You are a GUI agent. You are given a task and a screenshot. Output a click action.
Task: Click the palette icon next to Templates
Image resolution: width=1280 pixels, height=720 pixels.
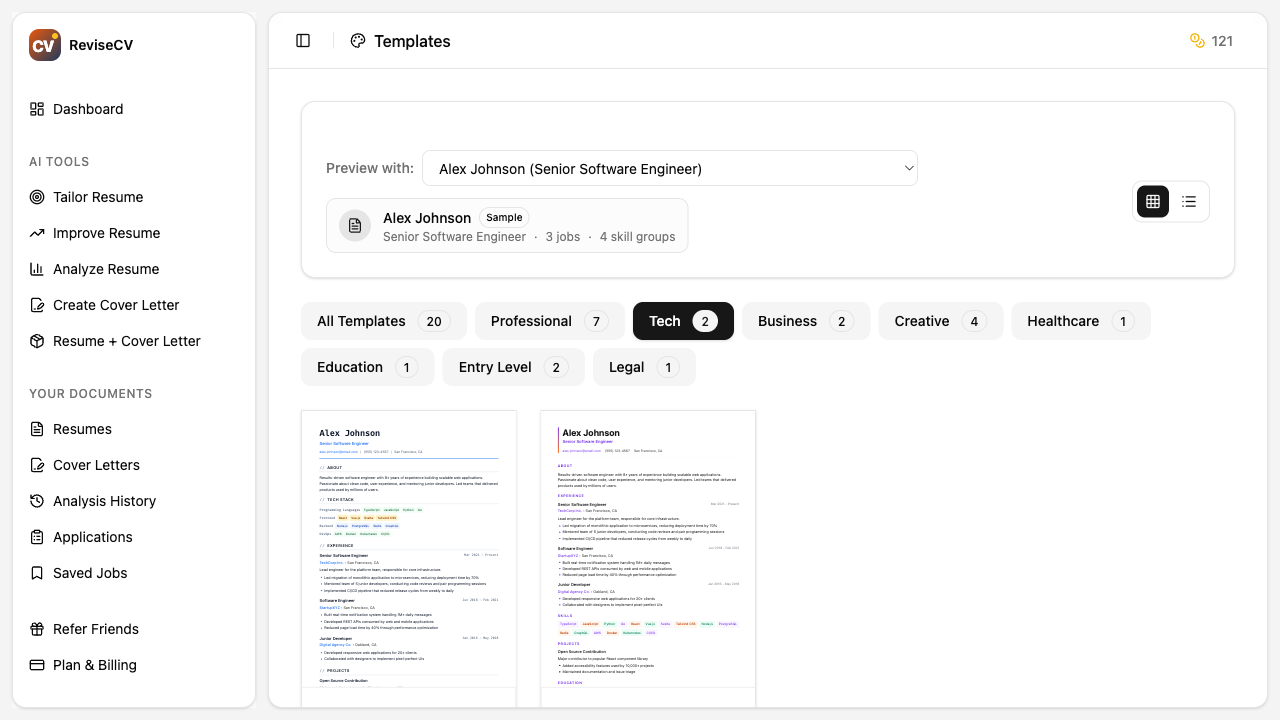coord(357,41)
